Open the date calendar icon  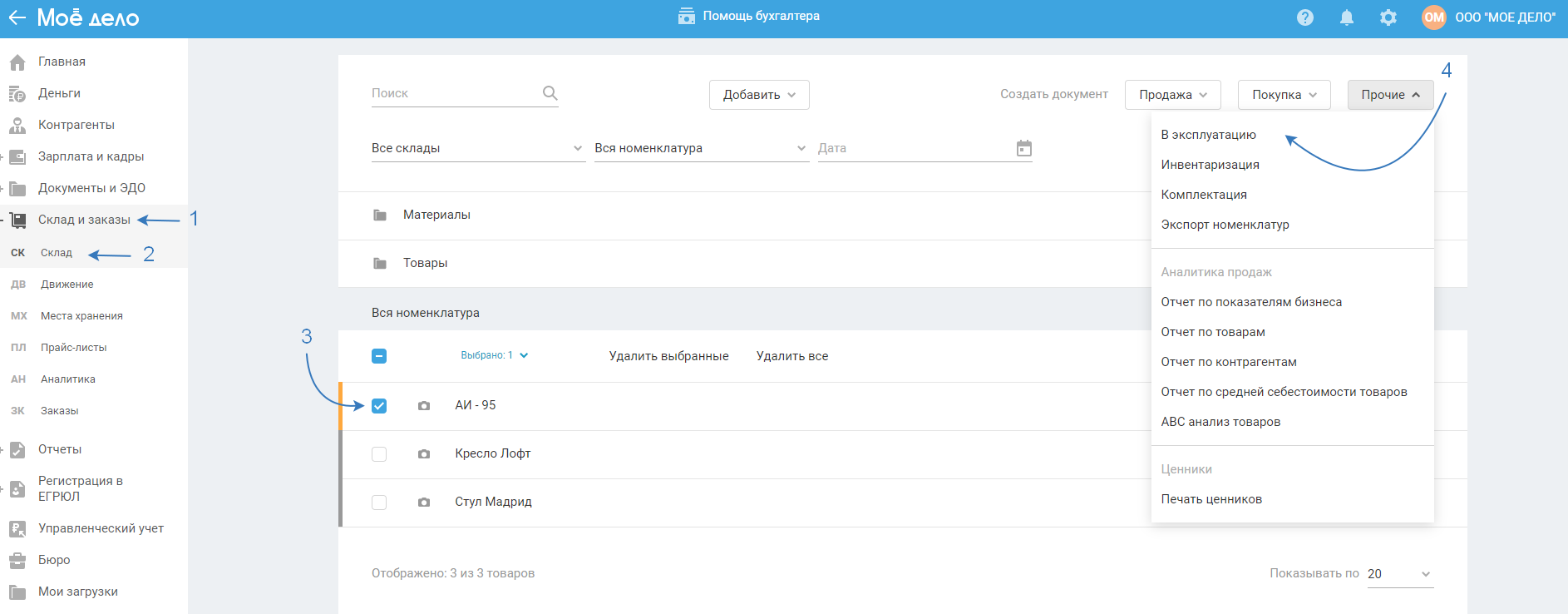(x=1024, y=148)
